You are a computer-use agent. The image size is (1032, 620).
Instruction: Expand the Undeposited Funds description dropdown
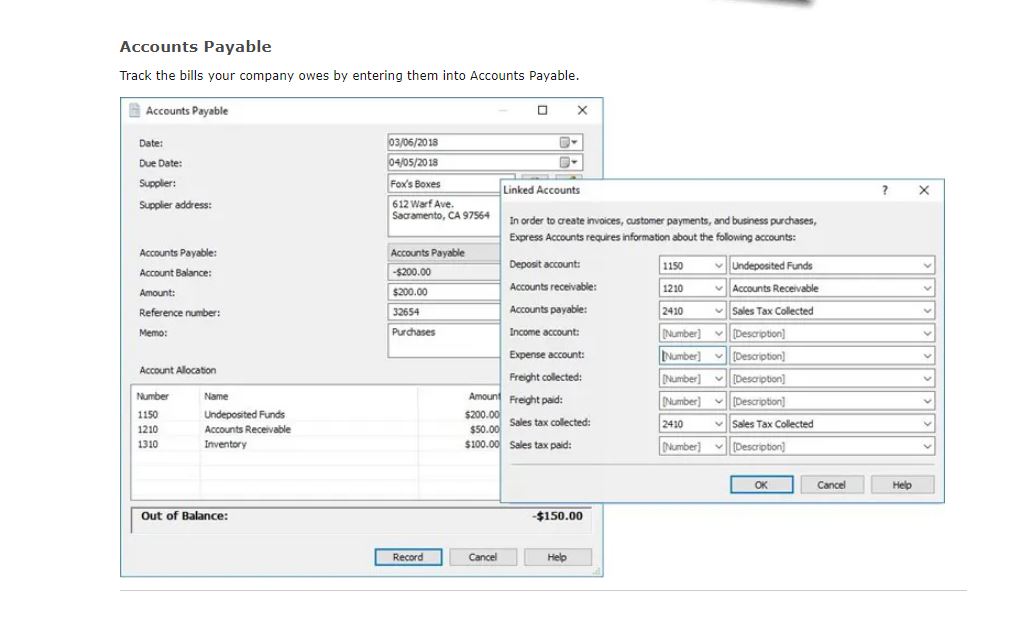927,265
